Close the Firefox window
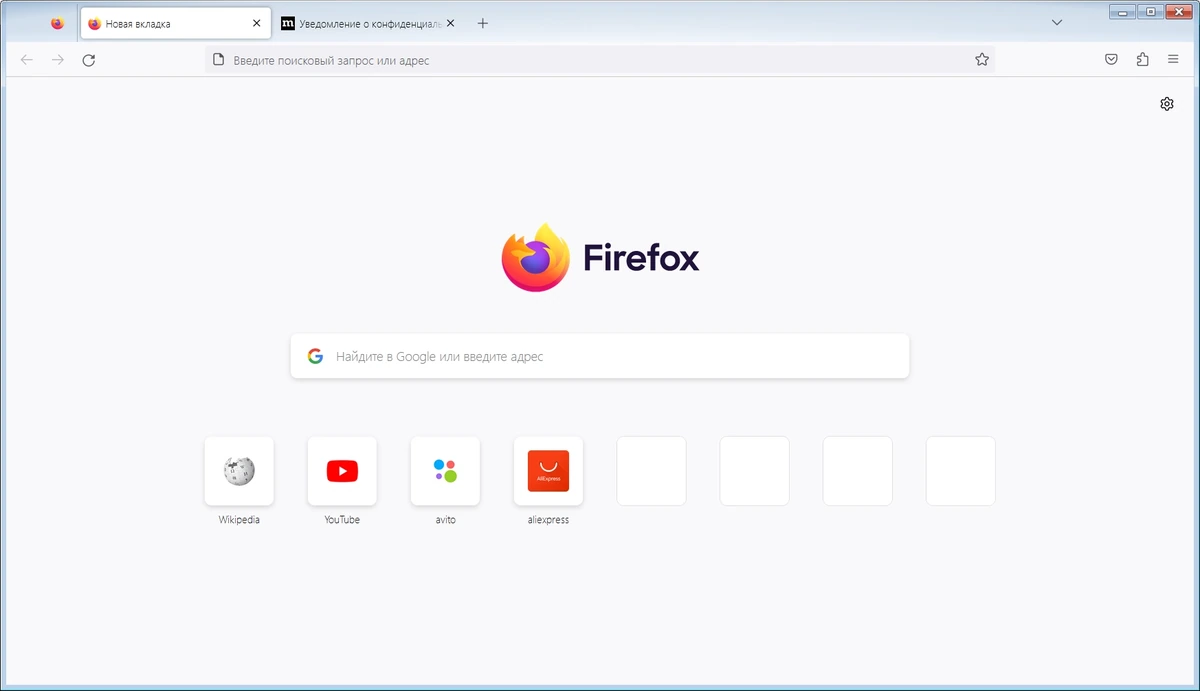This screenshot has height=691, width=1200. [1178, 11]
